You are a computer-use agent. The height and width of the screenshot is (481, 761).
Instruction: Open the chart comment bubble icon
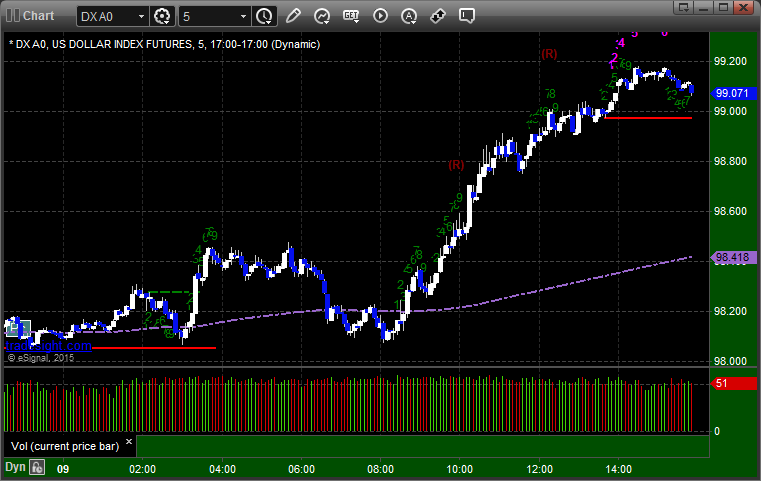[x=467, y=16]
